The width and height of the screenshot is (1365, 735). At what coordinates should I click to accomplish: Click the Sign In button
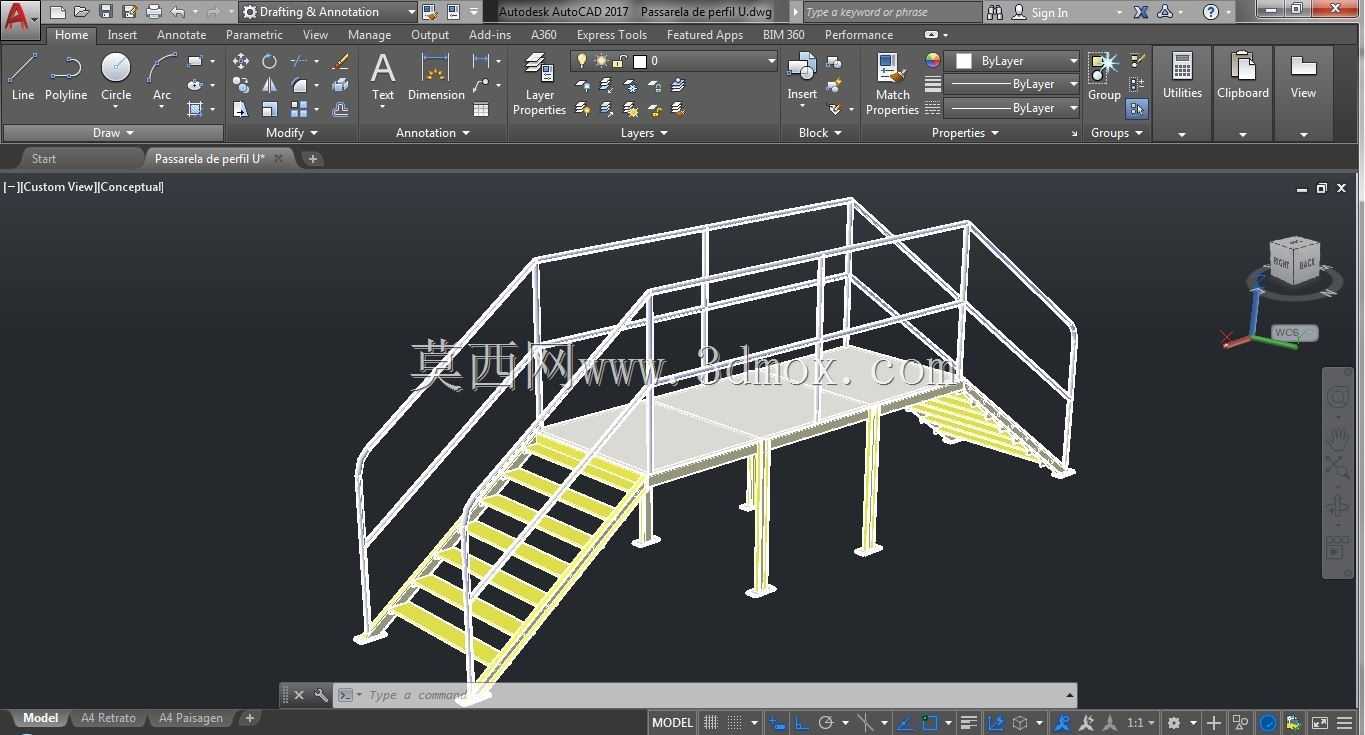coord(1049,13)
